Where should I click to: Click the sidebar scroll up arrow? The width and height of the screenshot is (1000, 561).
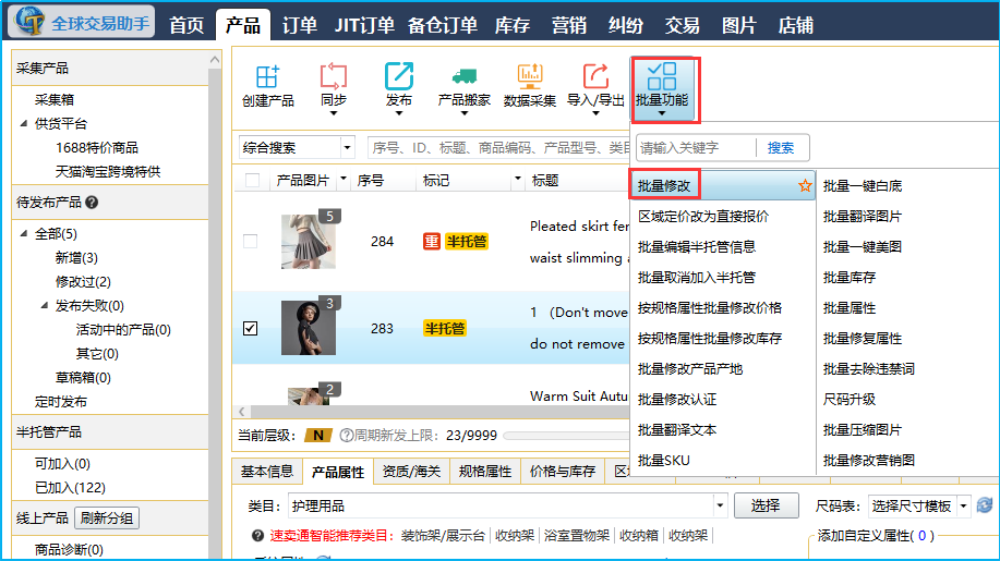(214, 59)
